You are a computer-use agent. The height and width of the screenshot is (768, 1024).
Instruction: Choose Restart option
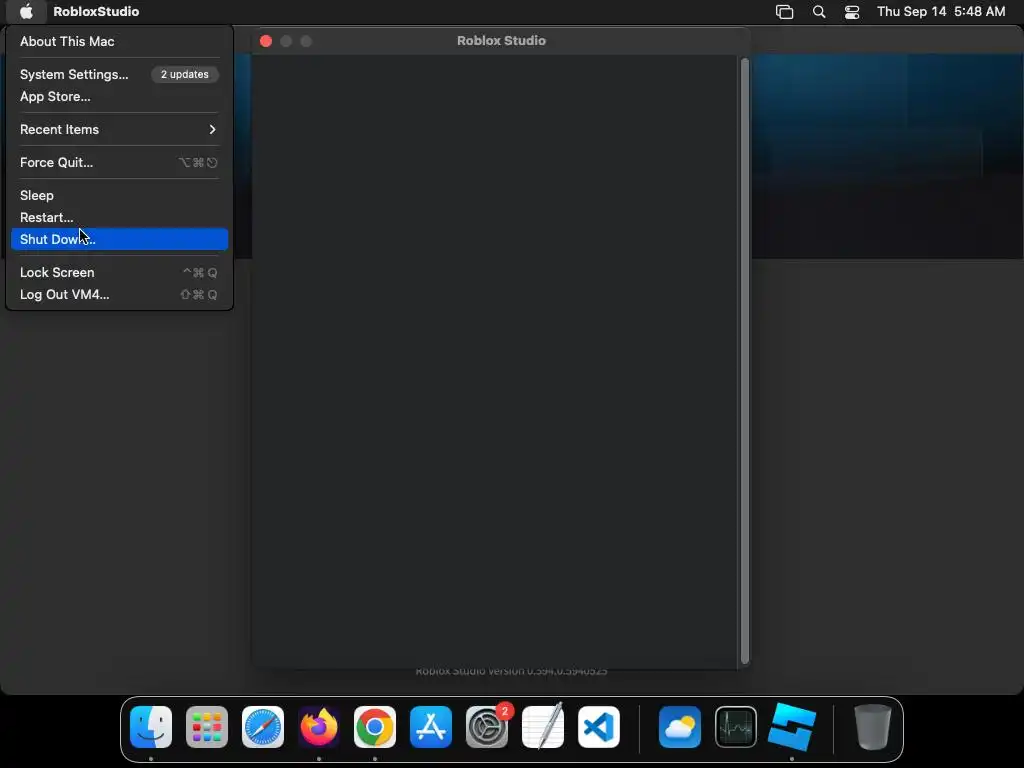(120, 217)
